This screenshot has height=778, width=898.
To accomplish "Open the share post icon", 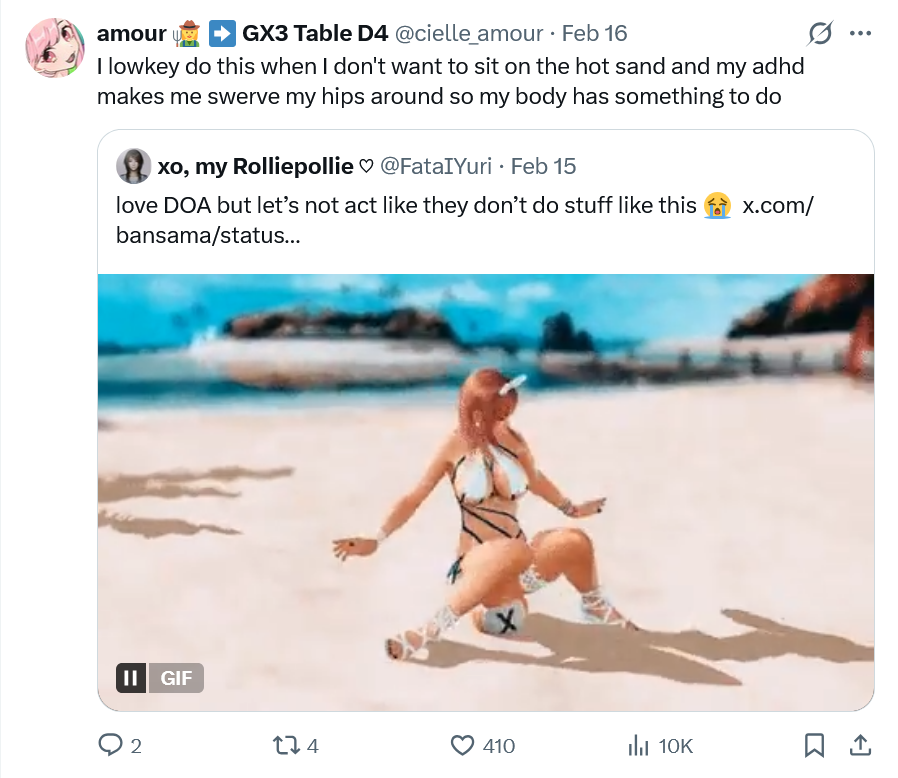I will pyautogui.click(x=860, y=745).
